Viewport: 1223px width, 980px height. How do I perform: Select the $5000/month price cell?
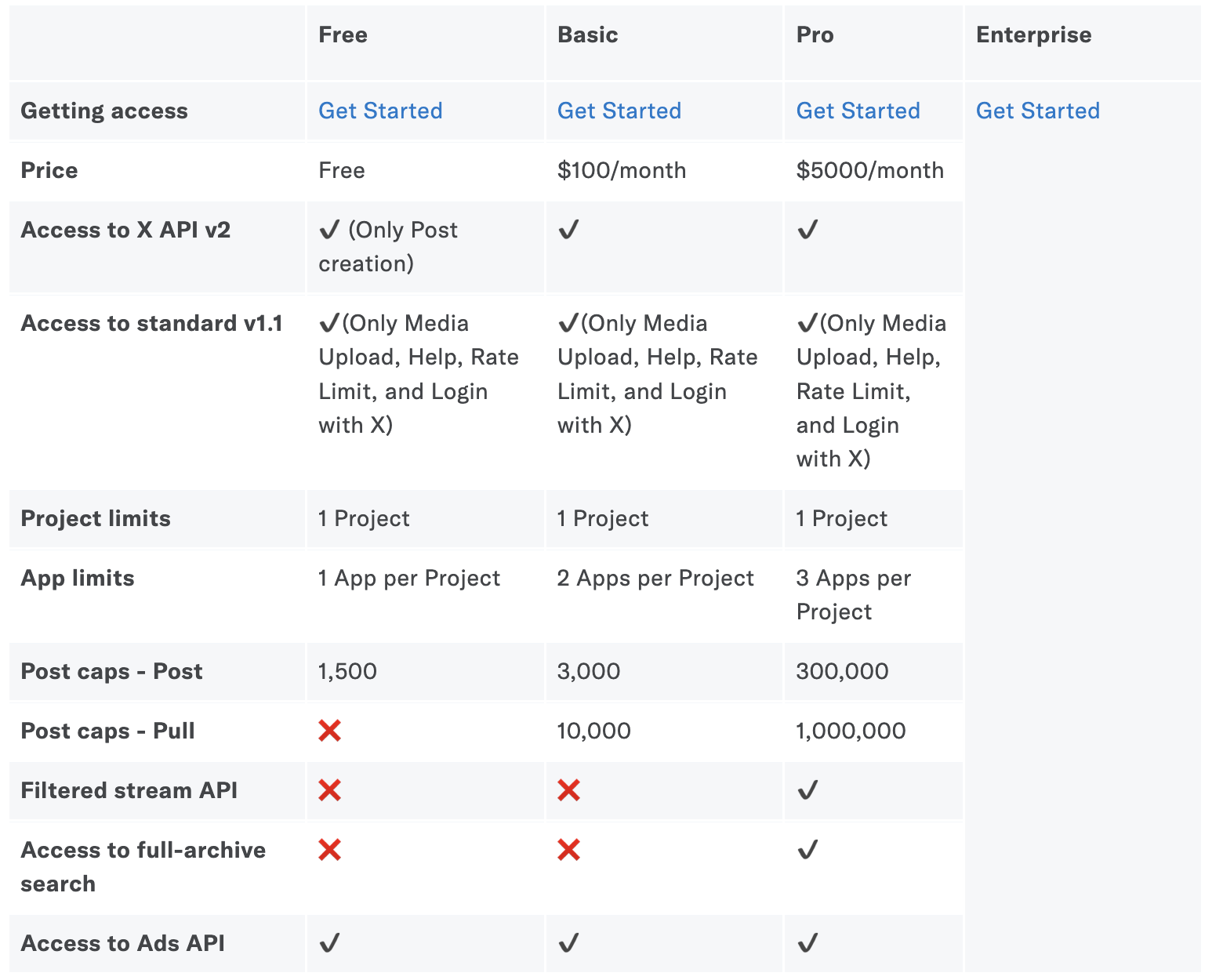click(873, 171)
